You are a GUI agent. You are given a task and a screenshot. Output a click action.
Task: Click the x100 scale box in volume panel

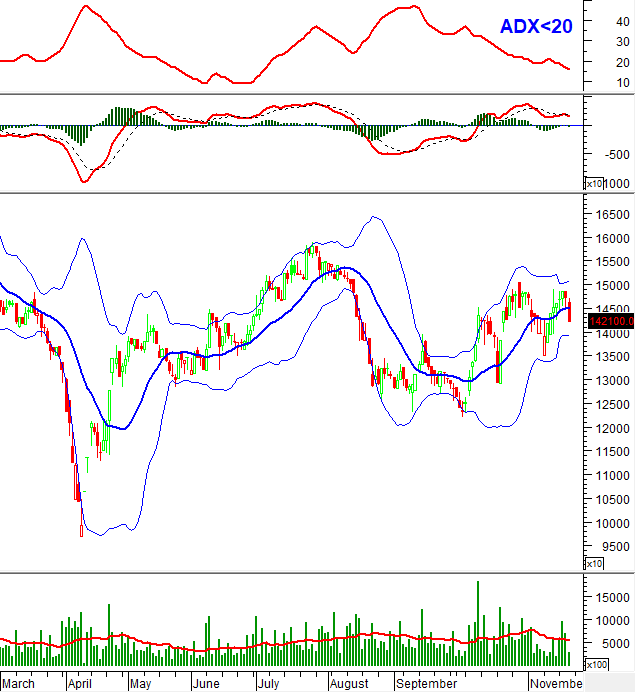tap(593, 664)
